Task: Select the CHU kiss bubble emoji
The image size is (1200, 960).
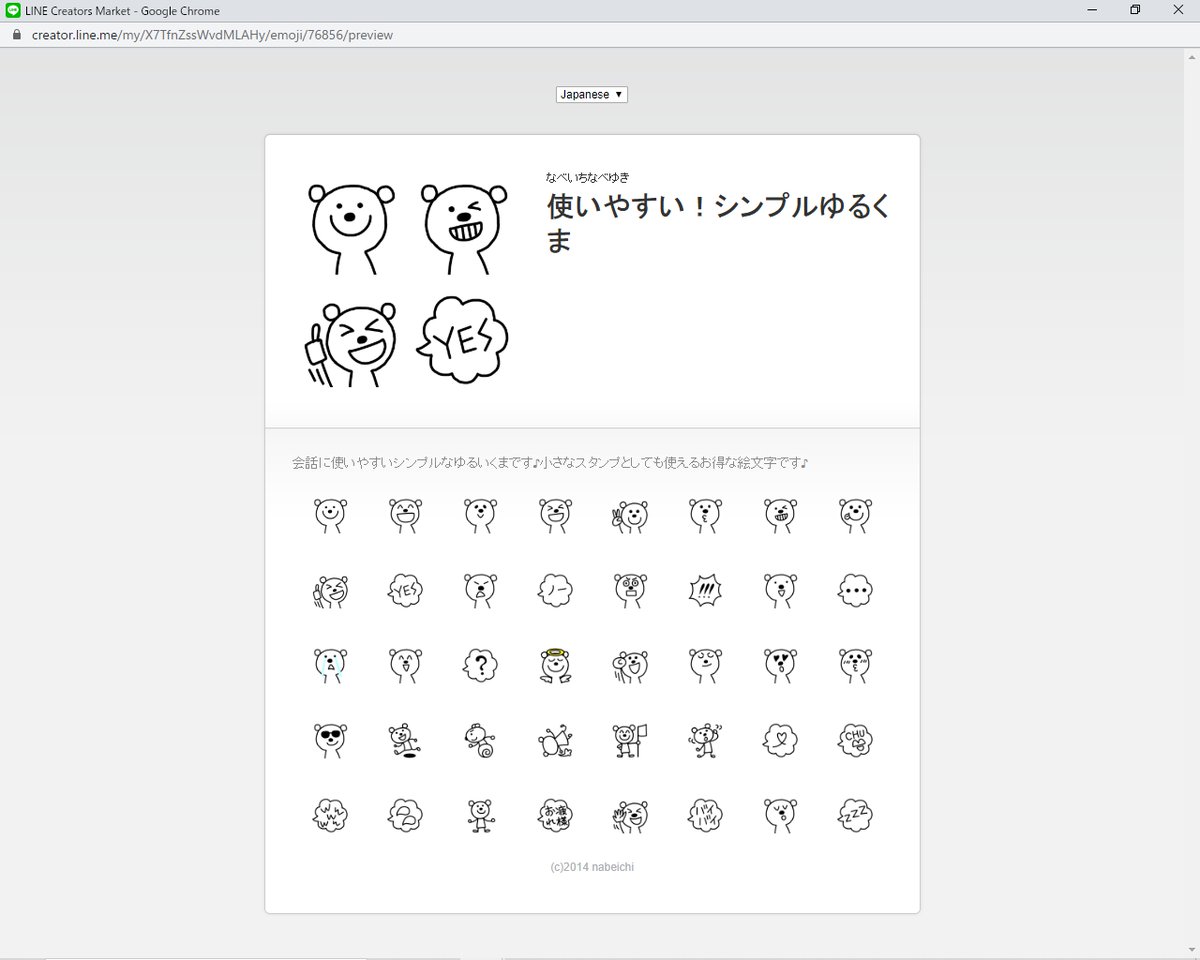Action: point(855,740)
